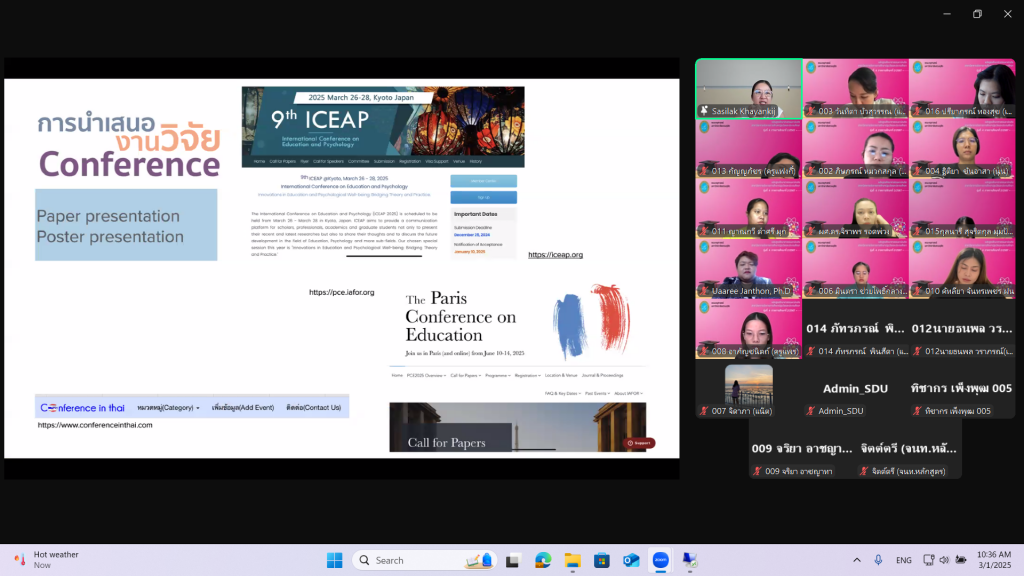Select Sasilak Khayankij's video tile
The image size is (1024, 576).
[x=749, y=89]
